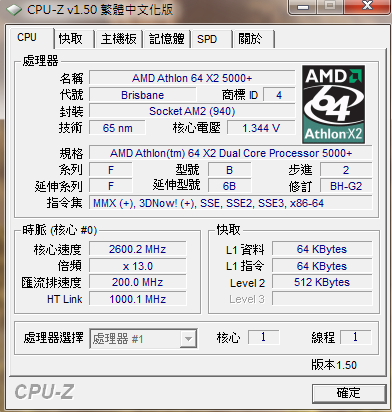Click the code name value Brisbane

click(x=143, y=95)
